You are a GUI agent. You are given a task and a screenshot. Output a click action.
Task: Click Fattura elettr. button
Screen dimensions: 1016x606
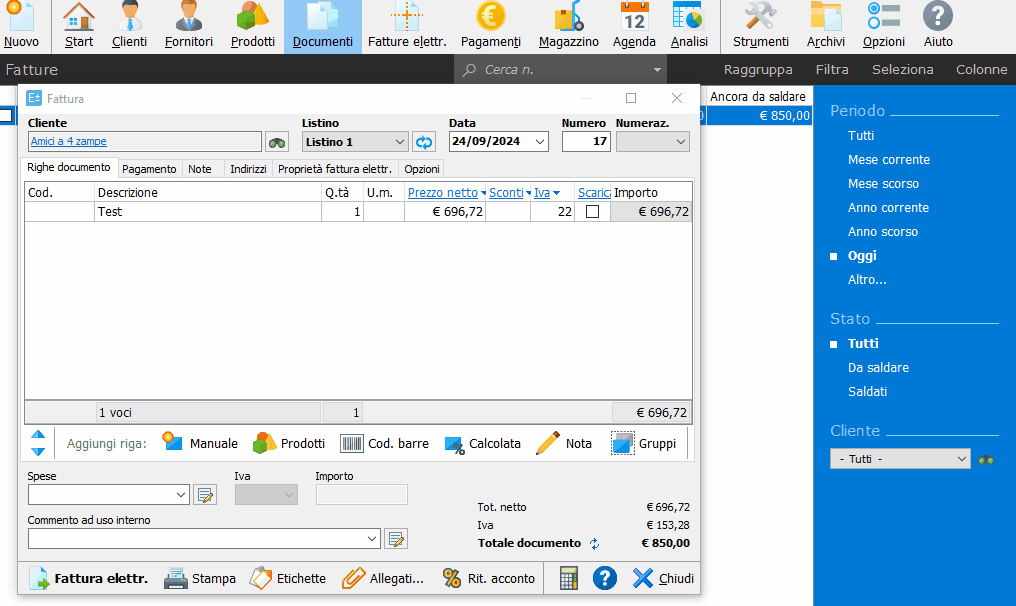(89, 578)
